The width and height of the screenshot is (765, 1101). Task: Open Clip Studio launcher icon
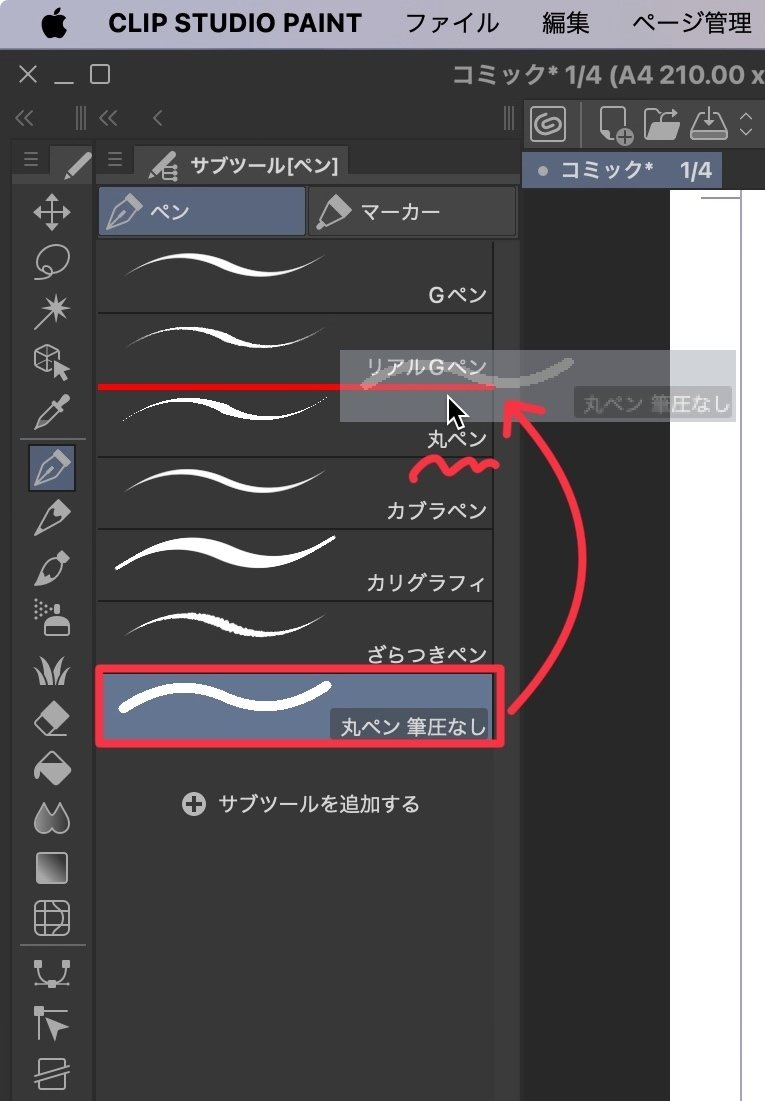(549, 124)
